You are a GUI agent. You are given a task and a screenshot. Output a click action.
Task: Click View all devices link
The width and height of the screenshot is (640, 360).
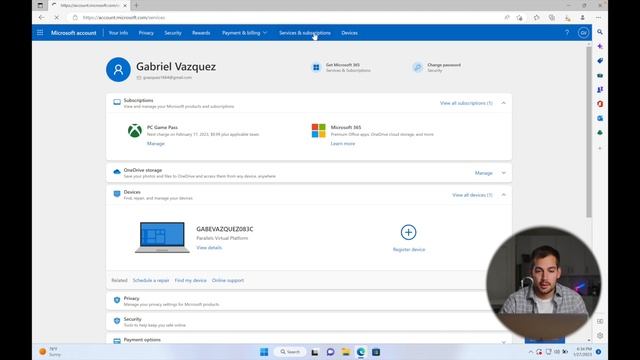(x=472, y=195)
